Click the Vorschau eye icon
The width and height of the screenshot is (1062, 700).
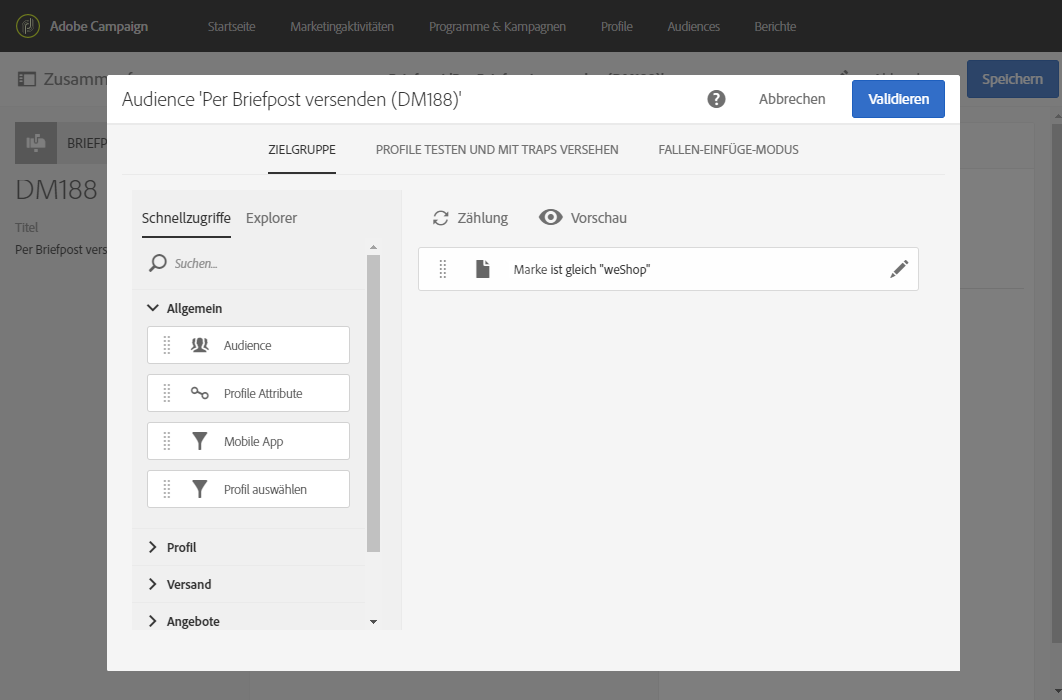[550, 218]
